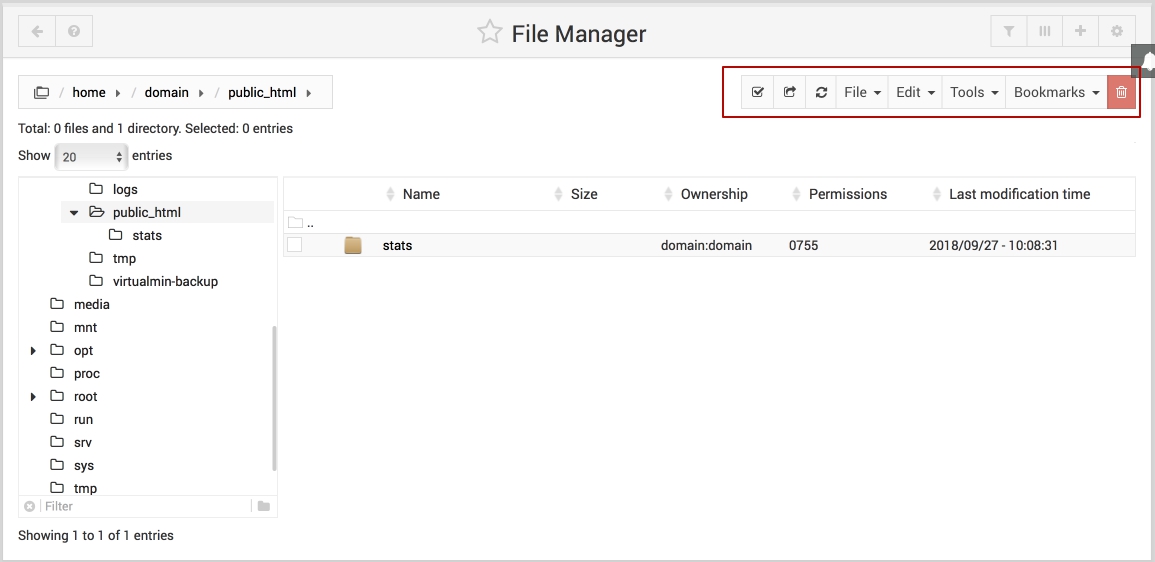Expand the opt folder in tree
The height and width of the screenshot is (562, 1155).
[x=33, y=351]
